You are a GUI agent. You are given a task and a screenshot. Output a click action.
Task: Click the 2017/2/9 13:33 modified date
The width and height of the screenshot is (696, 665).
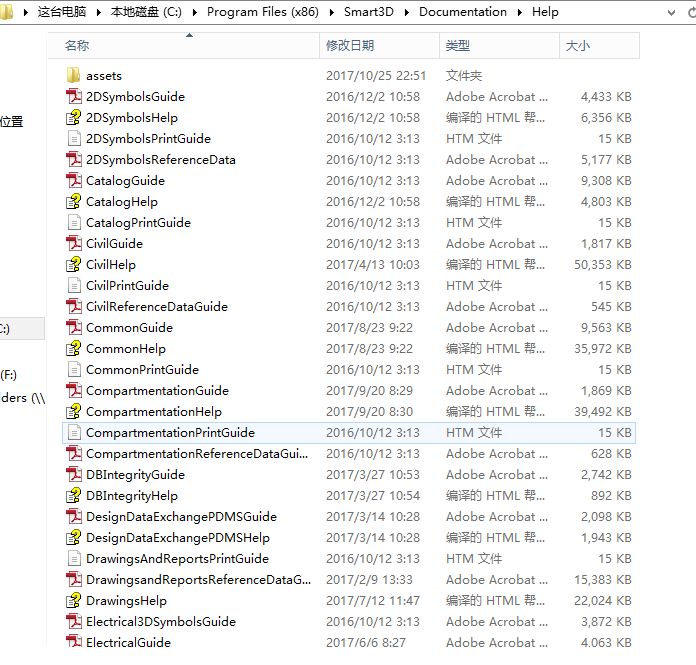369,580
